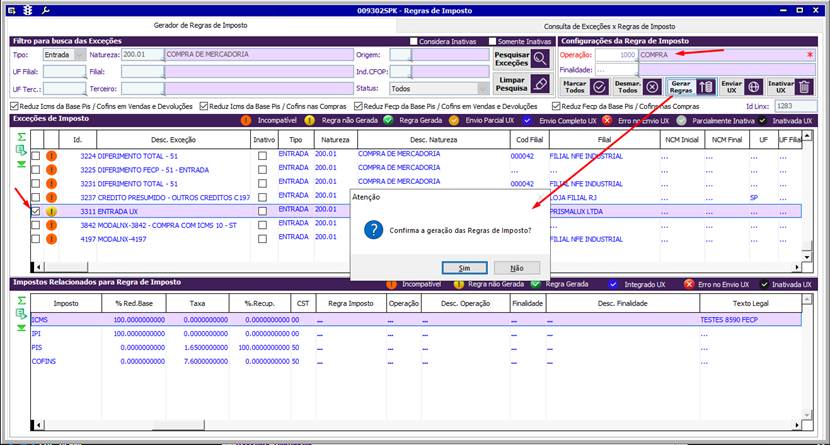Clear filters with Limpar Pesquisa eraser
This screenshot has height=445, width=830.
point(522,84)
